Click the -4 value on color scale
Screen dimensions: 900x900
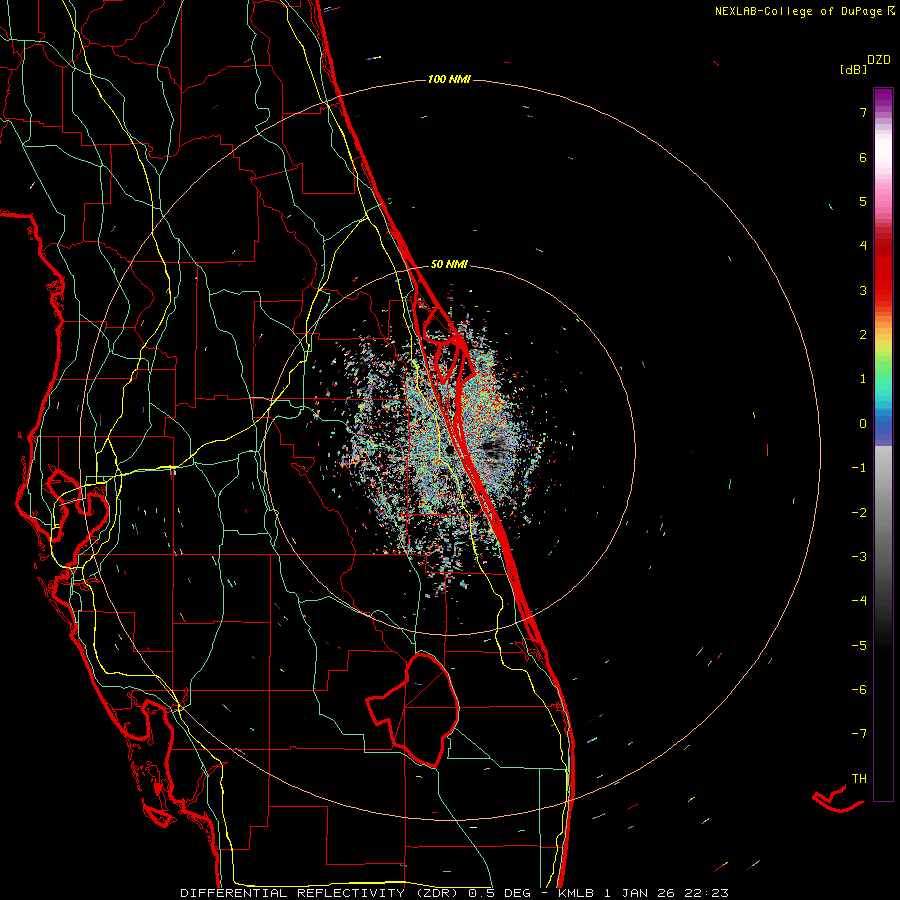coord(859,601)
